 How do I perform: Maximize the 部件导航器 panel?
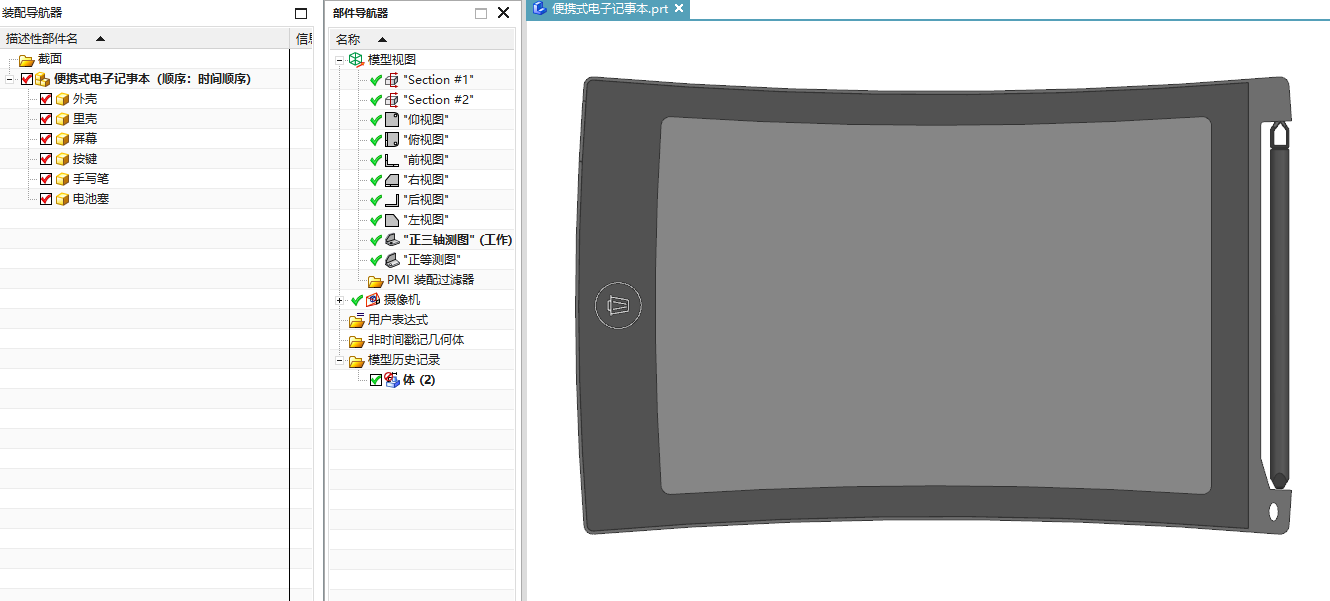481,14
